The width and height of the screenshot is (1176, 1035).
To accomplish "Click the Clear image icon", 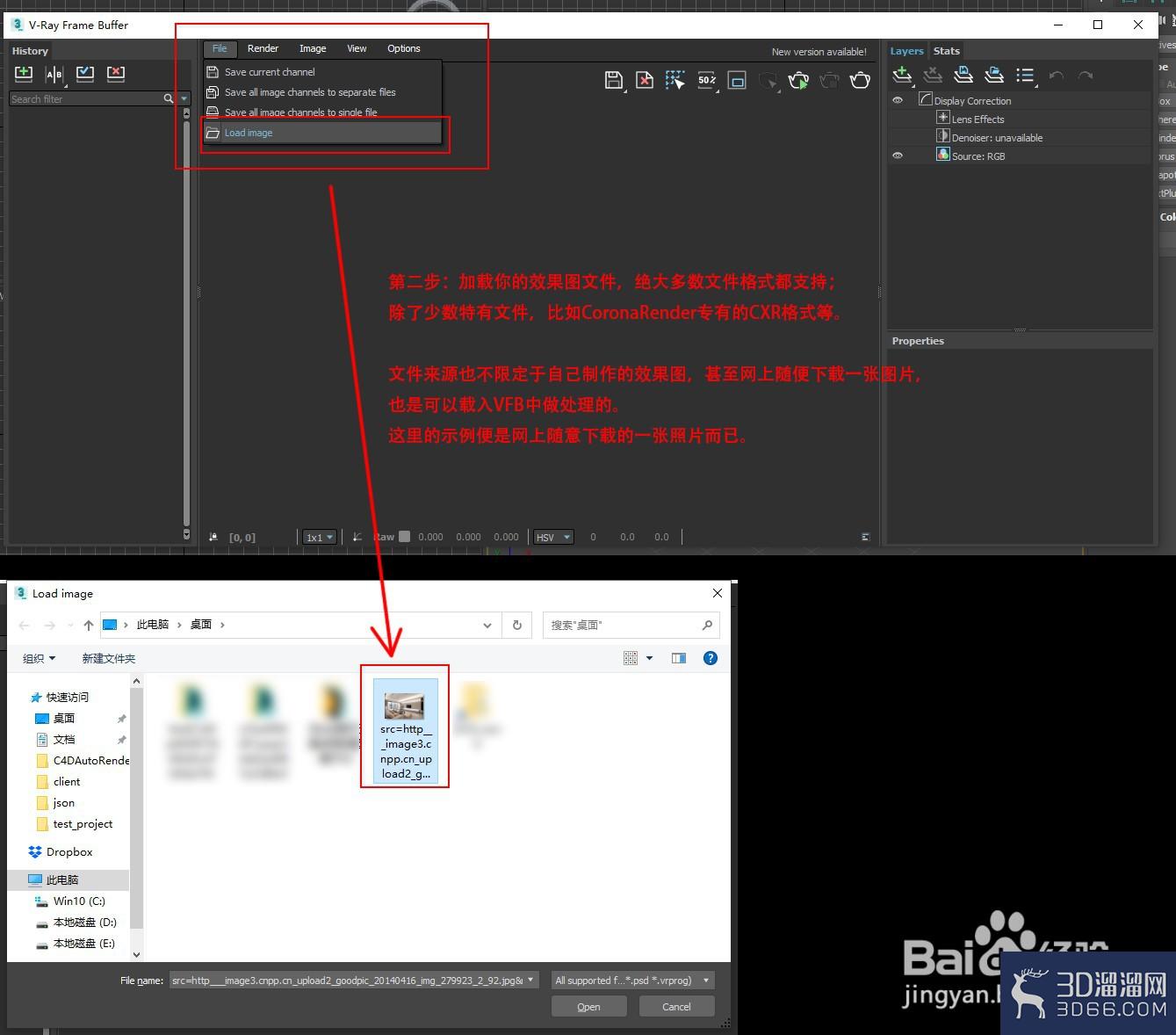I will [x=645, y=81].
